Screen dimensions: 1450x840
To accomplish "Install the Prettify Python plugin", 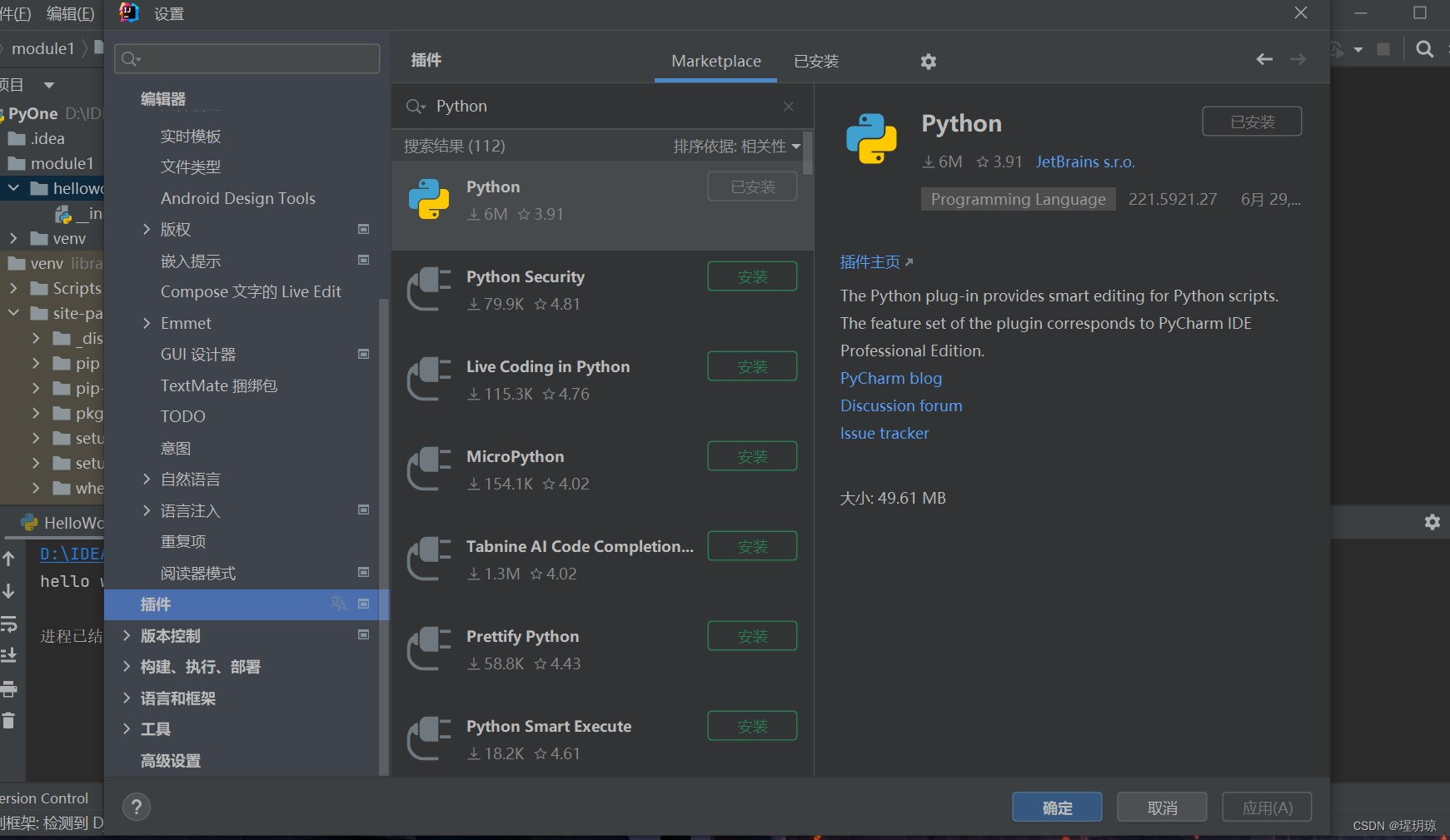I will 752,636.
